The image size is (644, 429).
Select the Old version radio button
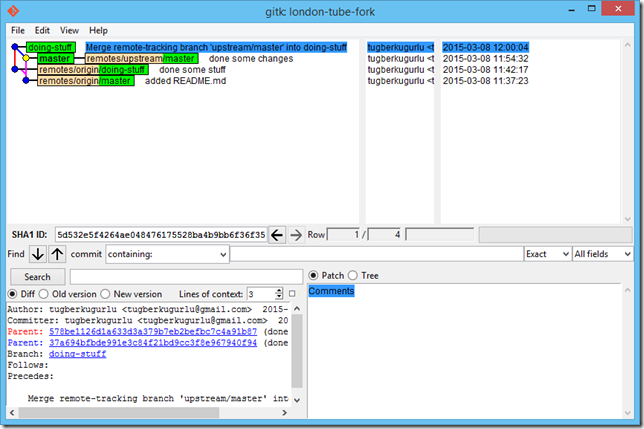click(44, 294)
